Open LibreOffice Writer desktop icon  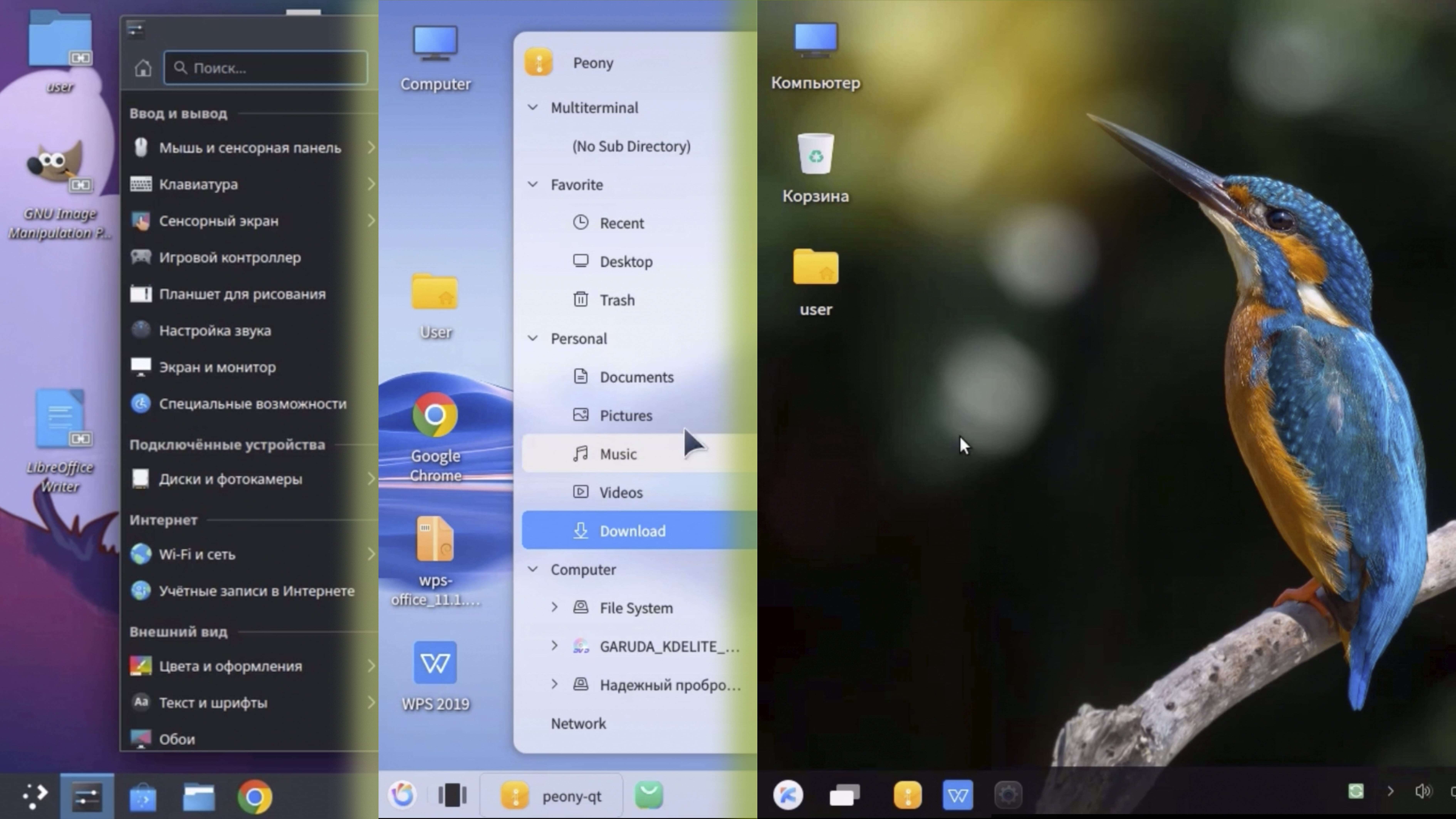[60, 441]
